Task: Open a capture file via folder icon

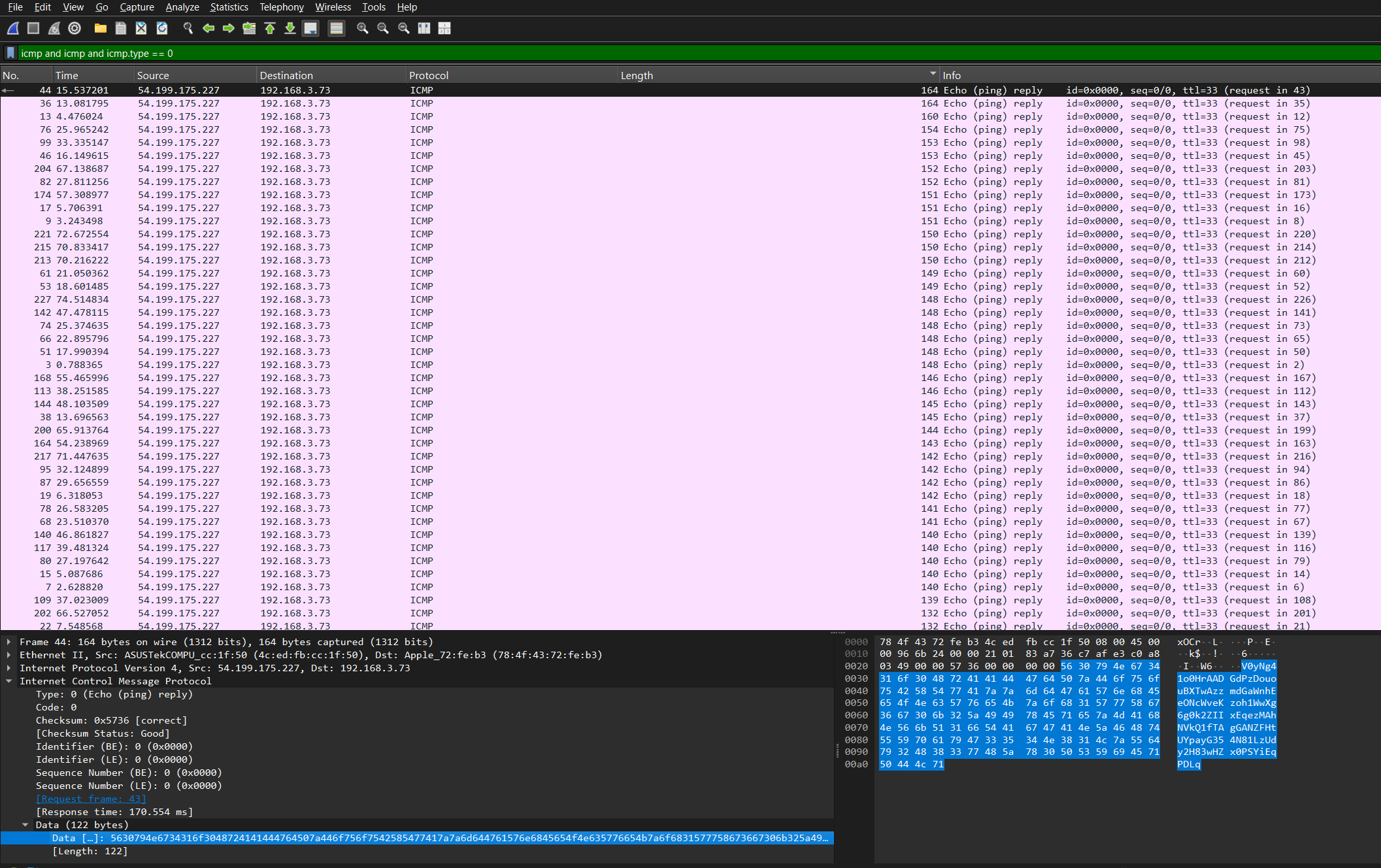Action: (100, 28)
